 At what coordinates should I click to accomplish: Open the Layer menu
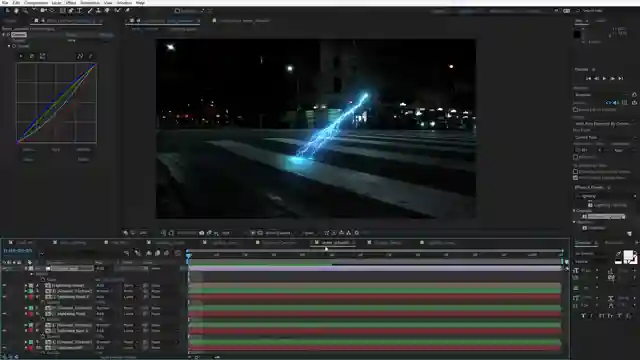(57, 2)
